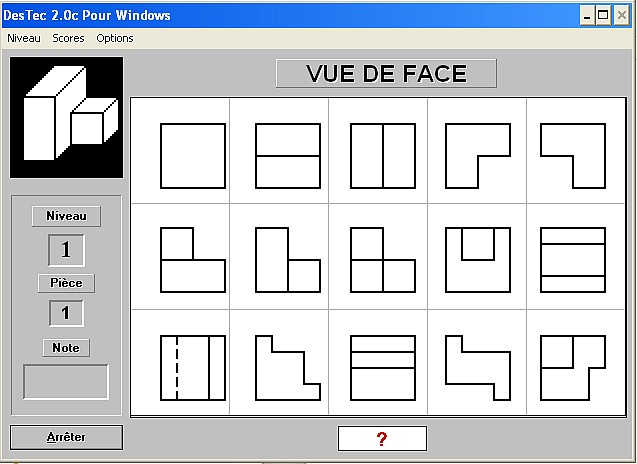The image size is (637, 464).
Task: Open the Scores menu
Action: tap(68, 38)
